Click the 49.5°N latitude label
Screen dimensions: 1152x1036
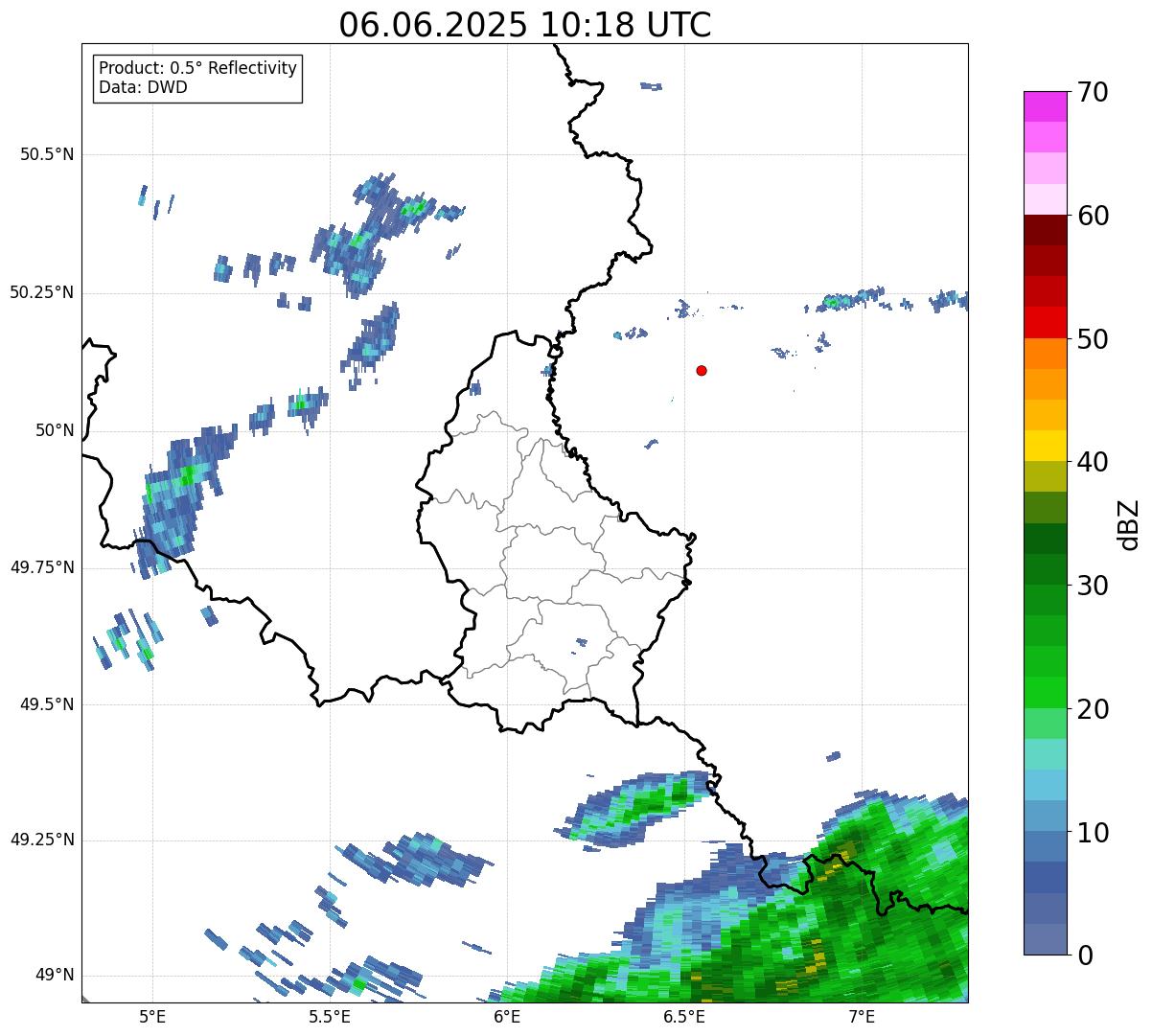[x=47, y=705]
